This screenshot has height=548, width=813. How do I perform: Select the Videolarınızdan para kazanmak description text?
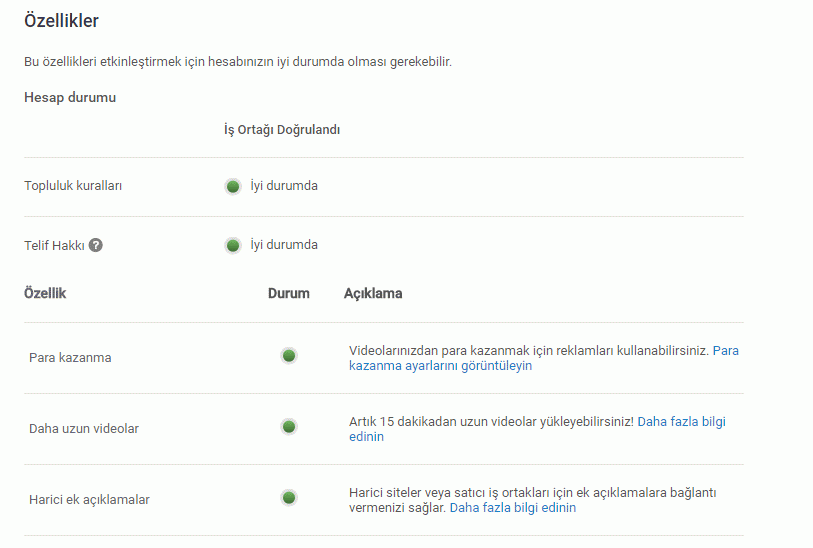pos(529,351)
